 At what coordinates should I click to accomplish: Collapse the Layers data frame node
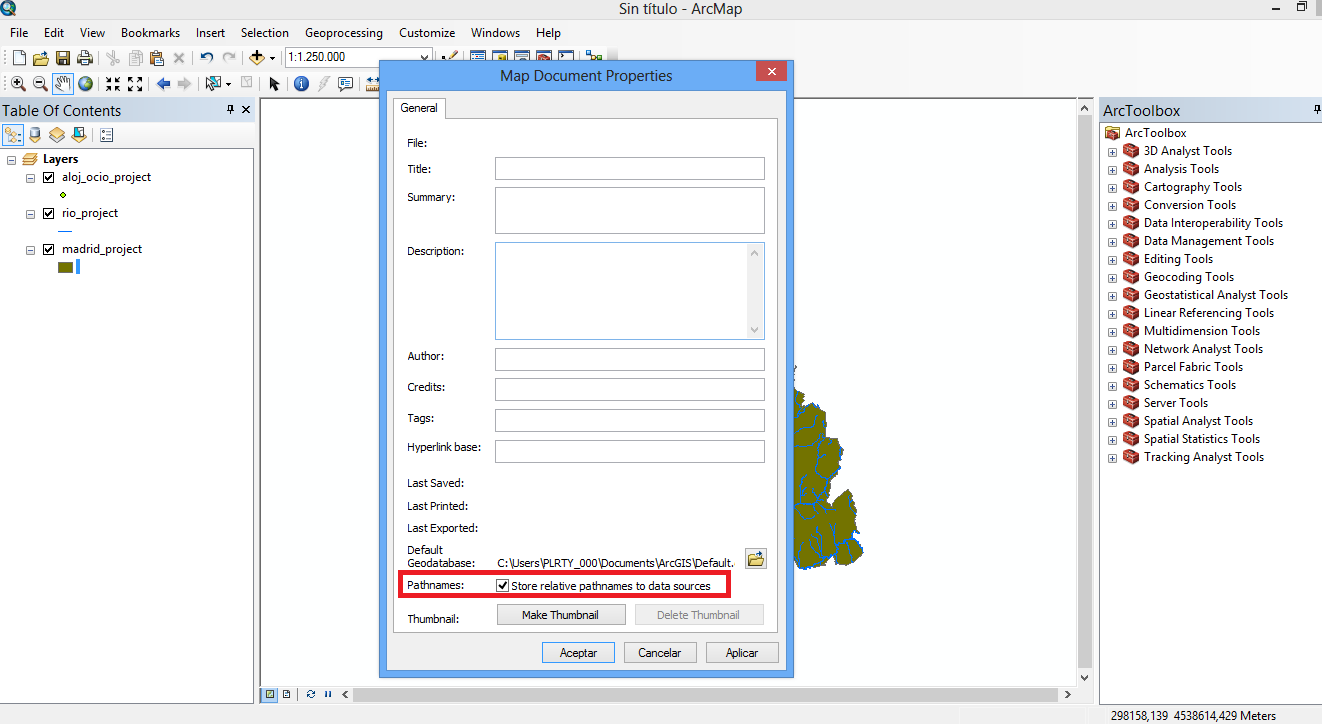12,159
